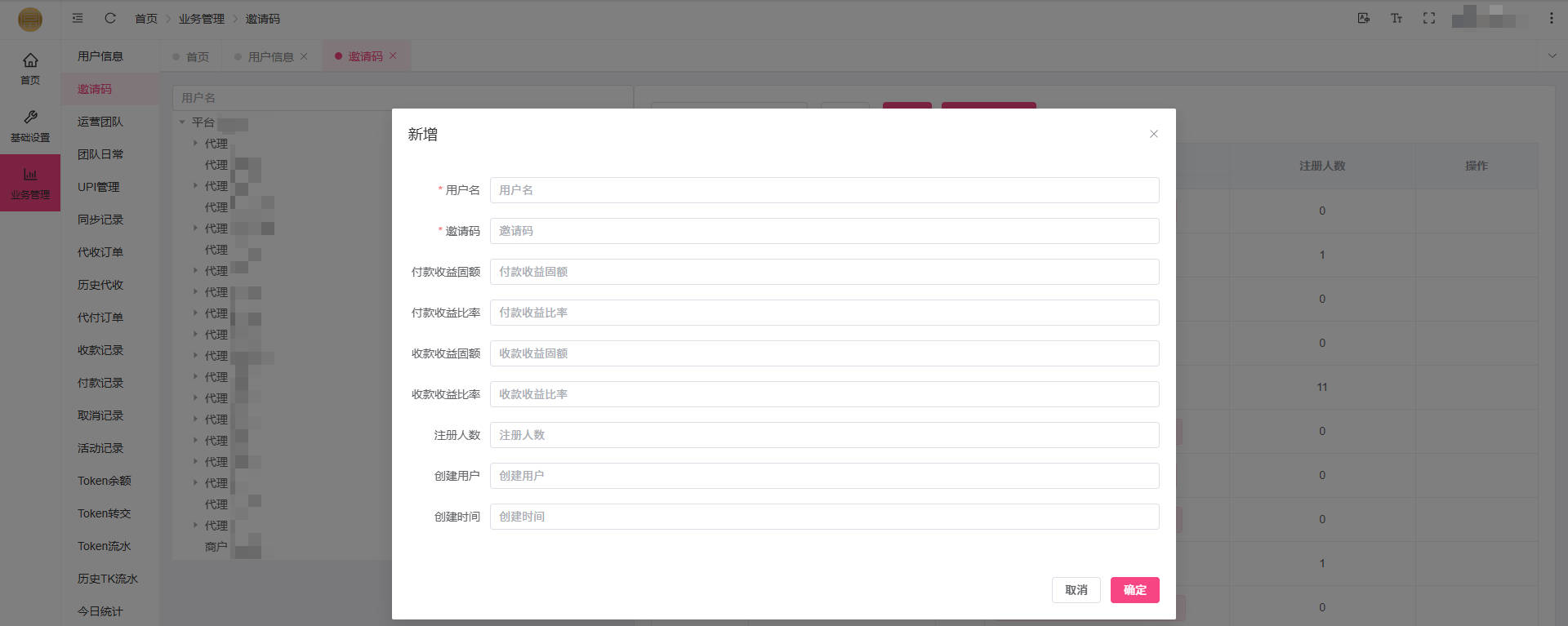
Task: Open the wrench settings icon 基础设置
Action: [x=30, y=118]
